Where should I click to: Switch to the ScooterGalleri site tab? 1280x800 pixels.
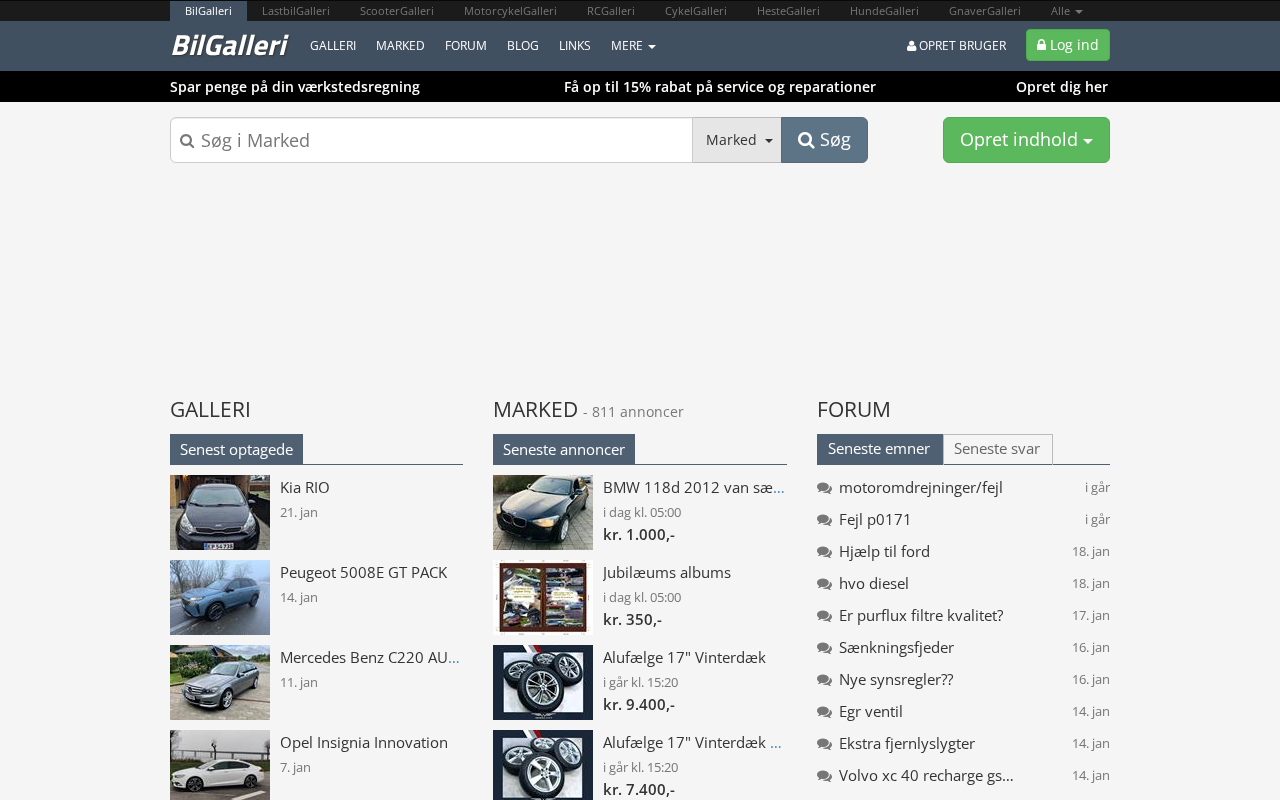[x=397, y=11]
